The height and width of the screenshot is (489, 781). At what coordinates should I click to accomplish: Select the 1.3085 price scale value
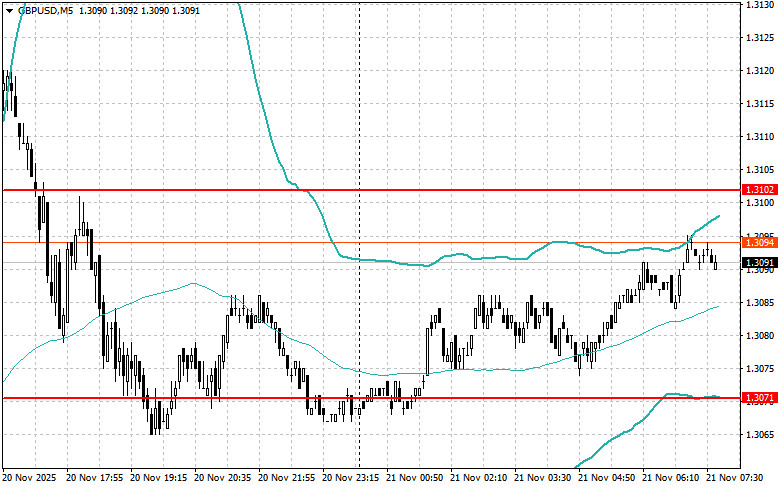click(760, 303)
